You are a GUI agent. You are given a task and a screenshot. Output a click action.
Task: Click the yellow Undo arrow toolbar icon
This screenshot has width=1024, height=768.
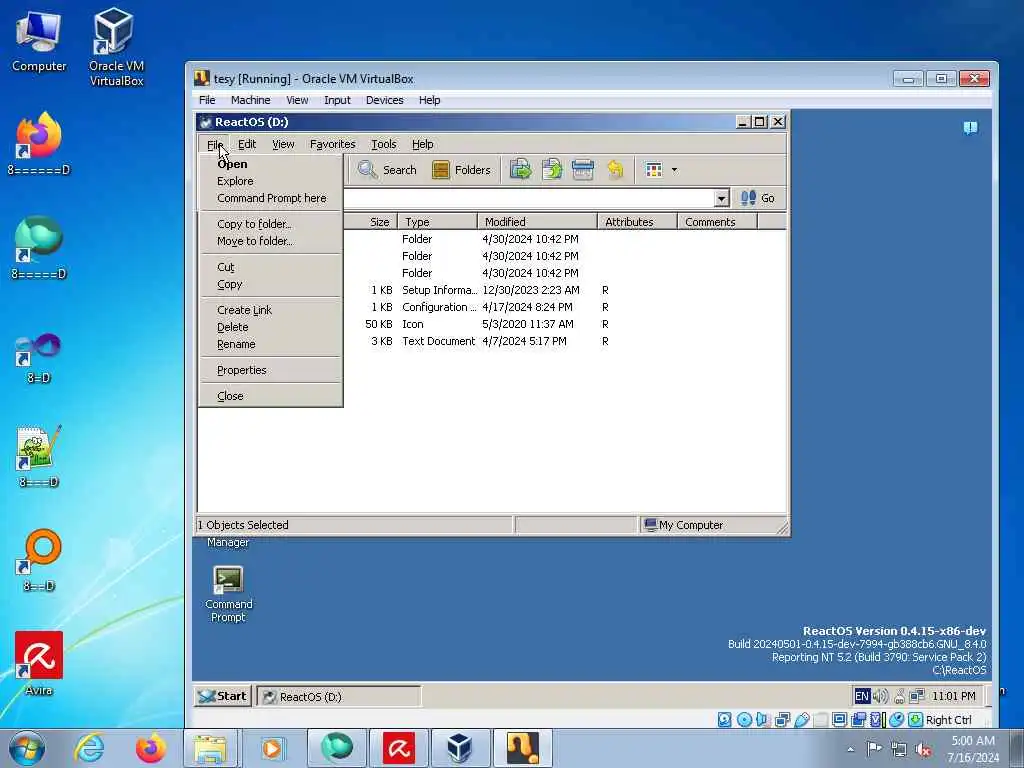point(615,170)
